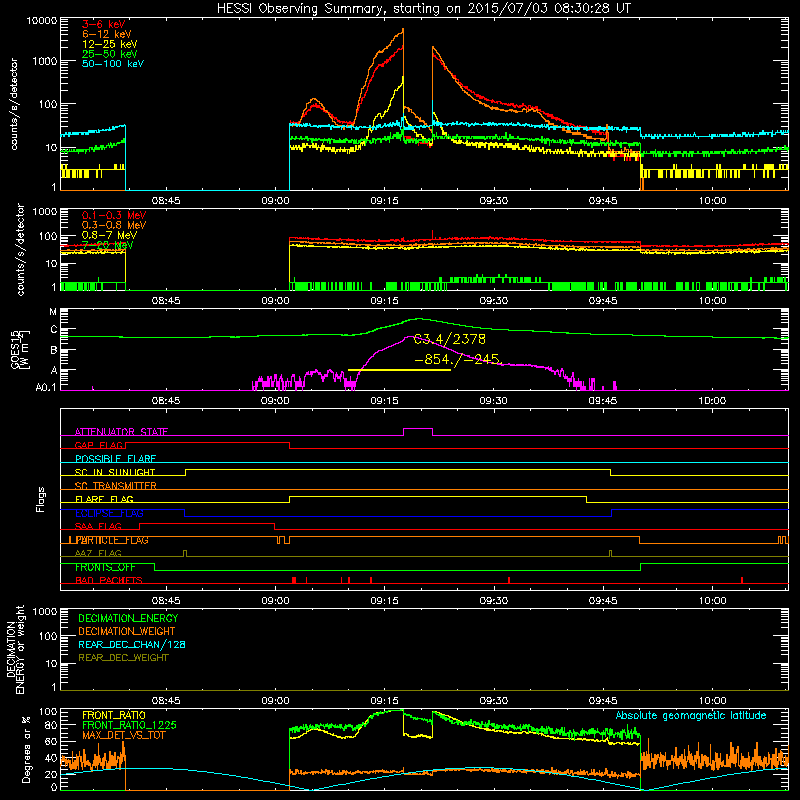
Task: Click the 09:45 time label under the MeV panel
Action: [x=603, y=301]
